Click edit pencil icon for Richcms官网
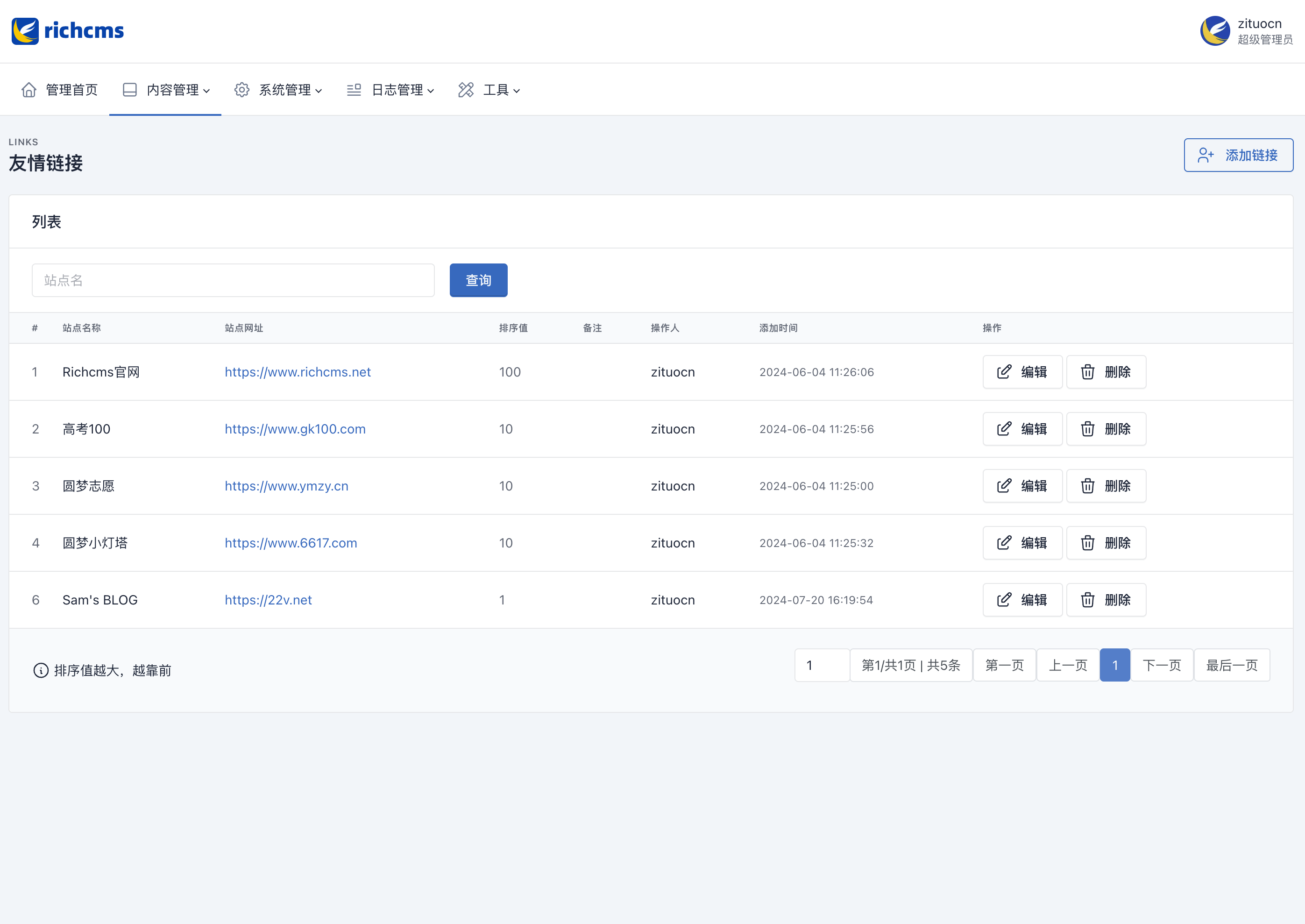The height and width of the screenshot is (924, 1305). click(x=1004, y=372)
